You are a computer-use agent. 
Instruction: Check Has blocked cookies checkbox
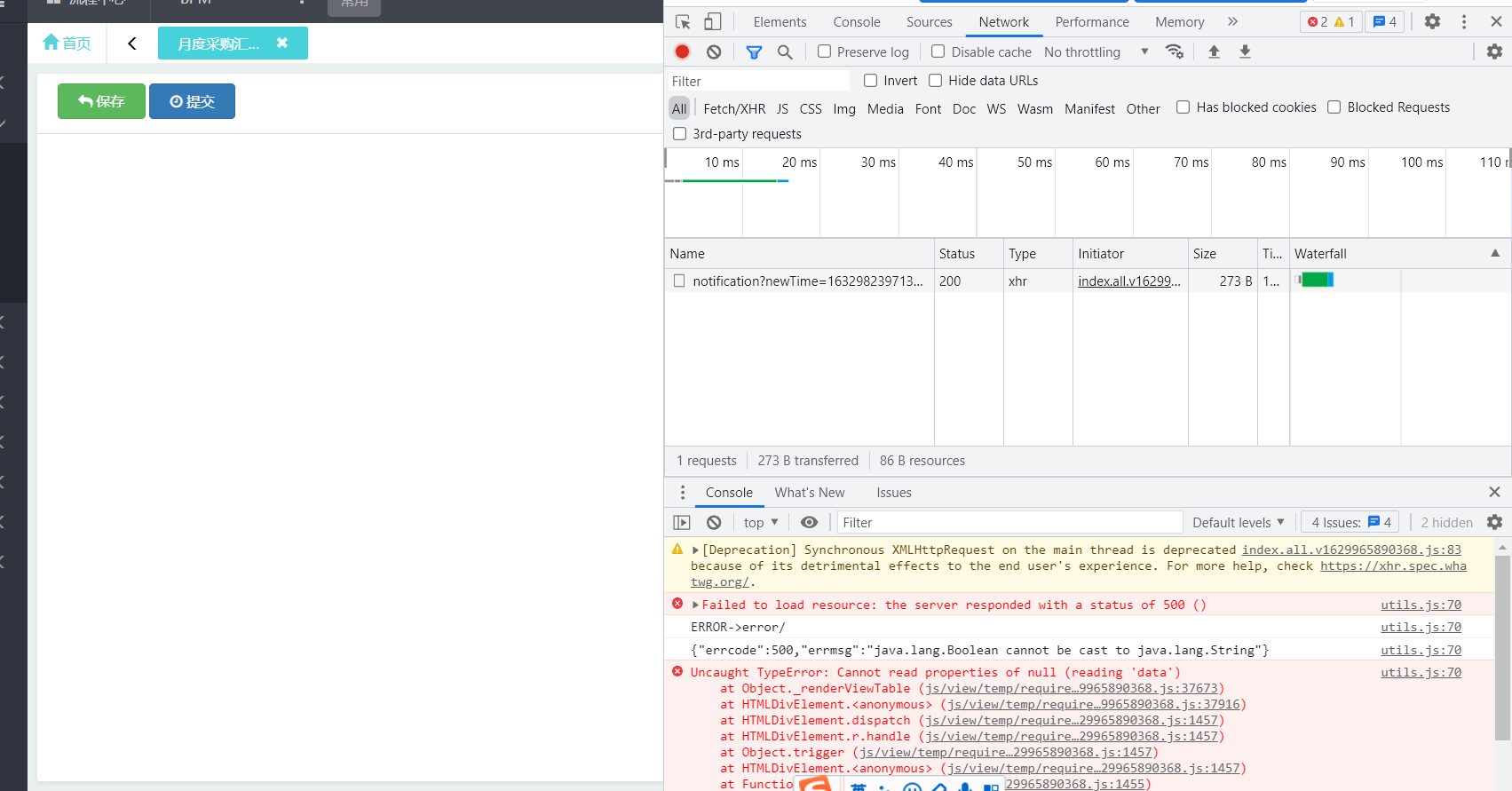tap(1183, 107)
